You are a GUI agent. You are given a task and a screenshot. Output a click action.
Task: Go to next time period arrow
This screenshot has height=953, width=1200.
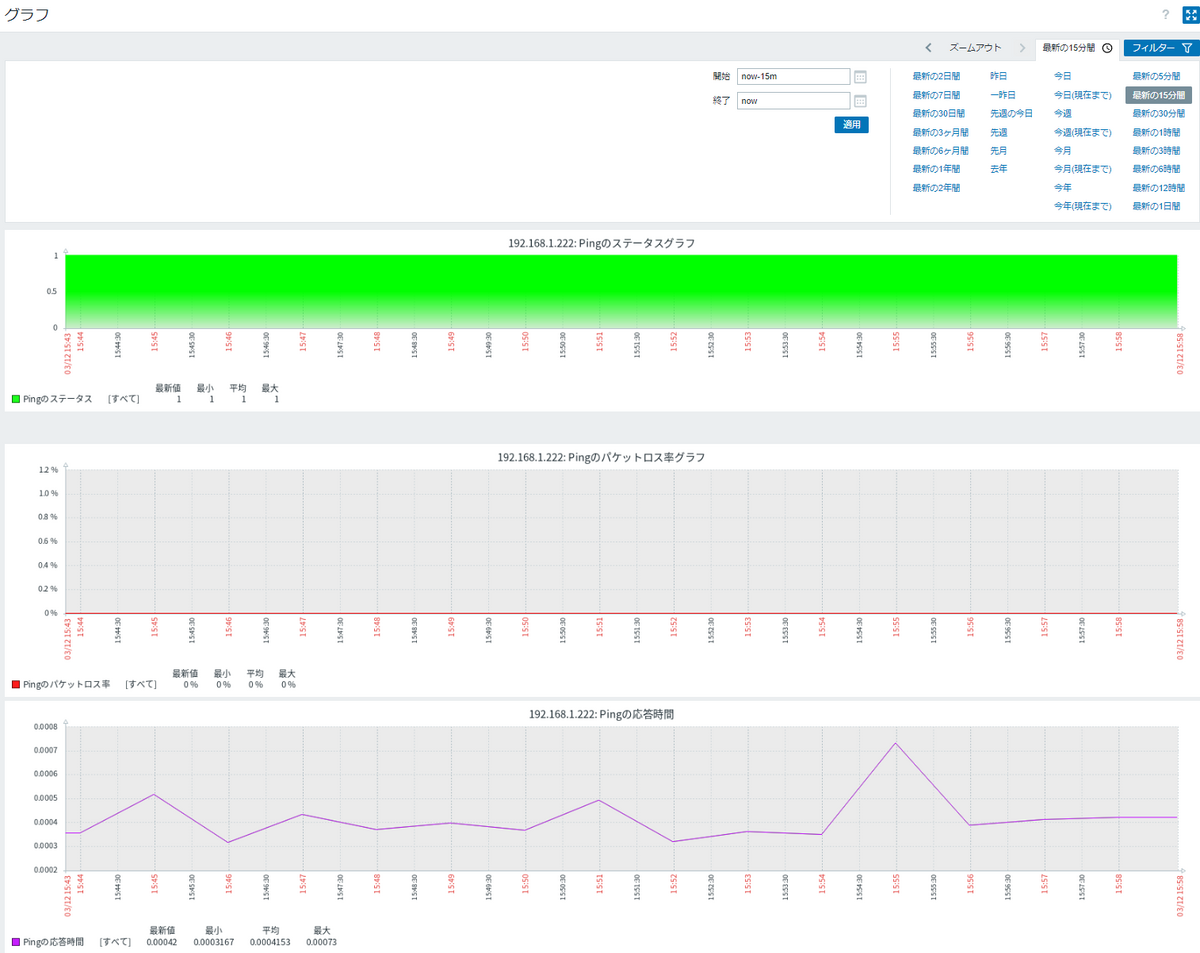click(x=1021, y=48)
